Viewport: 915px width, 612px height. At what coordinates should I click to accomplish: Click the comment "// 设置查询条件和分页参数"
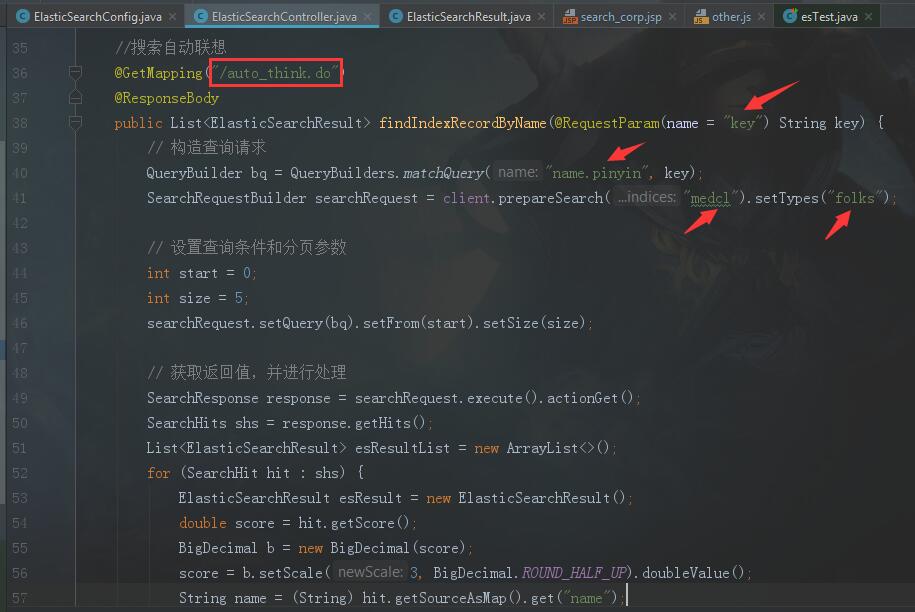click(247, 249)
